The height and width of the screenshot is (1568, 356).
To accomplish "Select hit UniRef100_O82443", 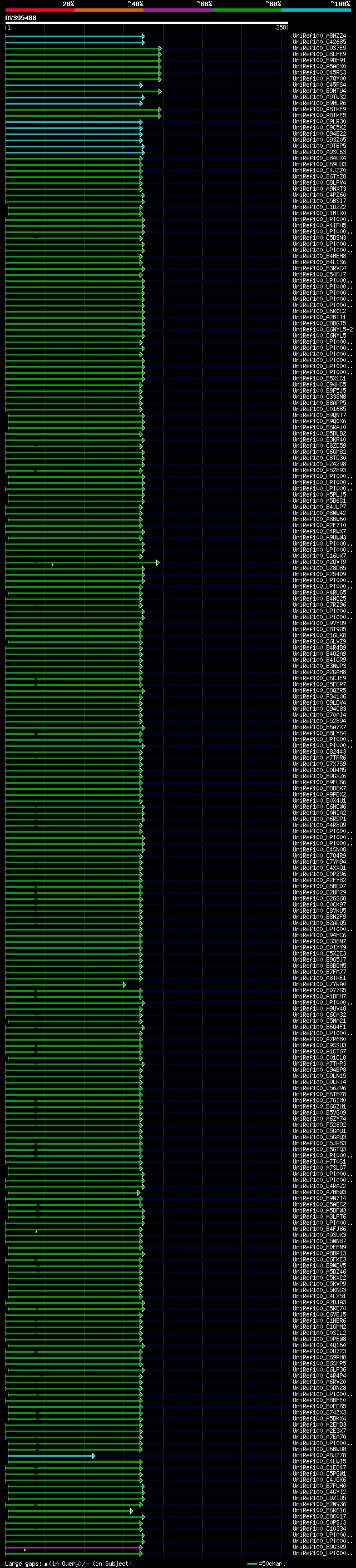I will (x=319, y=752).
